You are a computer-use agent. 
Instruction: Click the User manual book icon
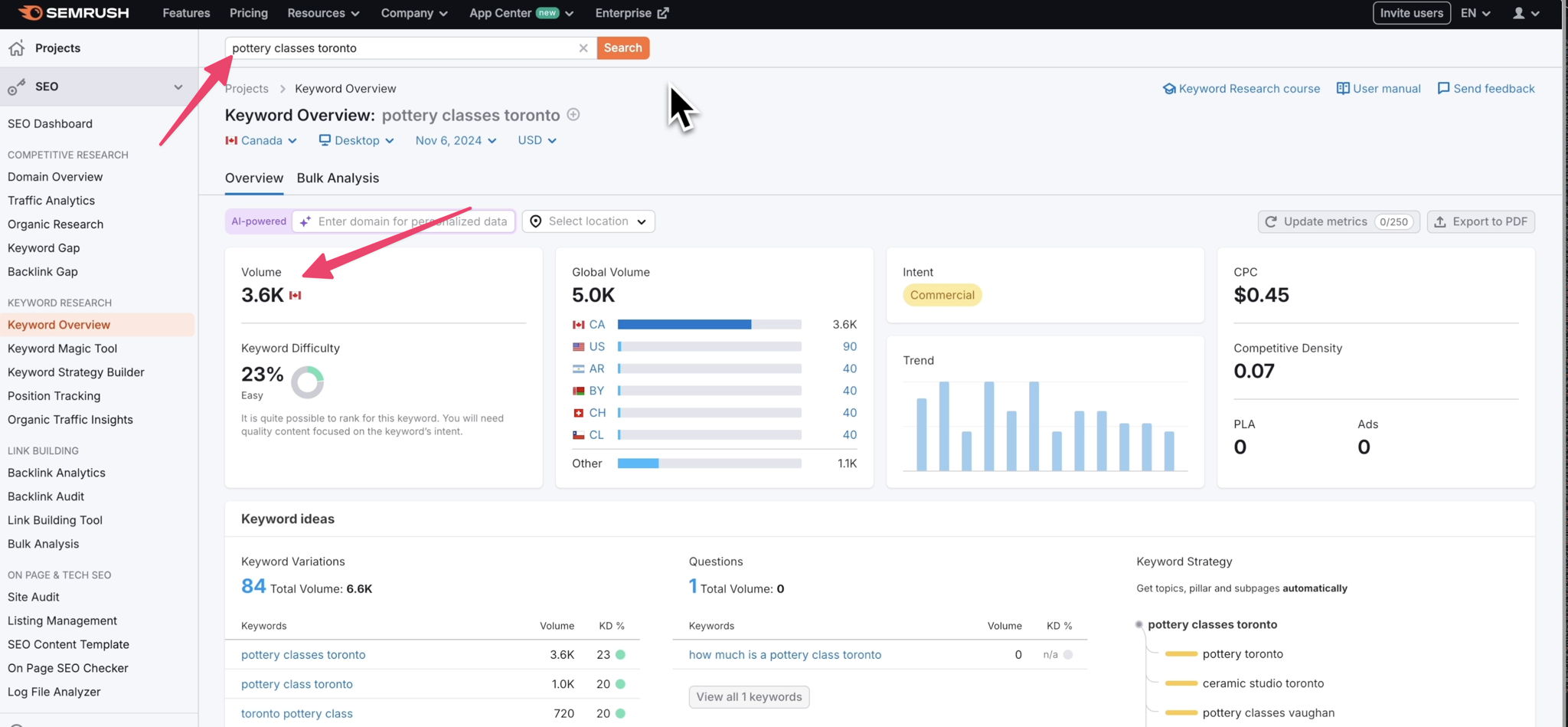(x=1343, y=89)
